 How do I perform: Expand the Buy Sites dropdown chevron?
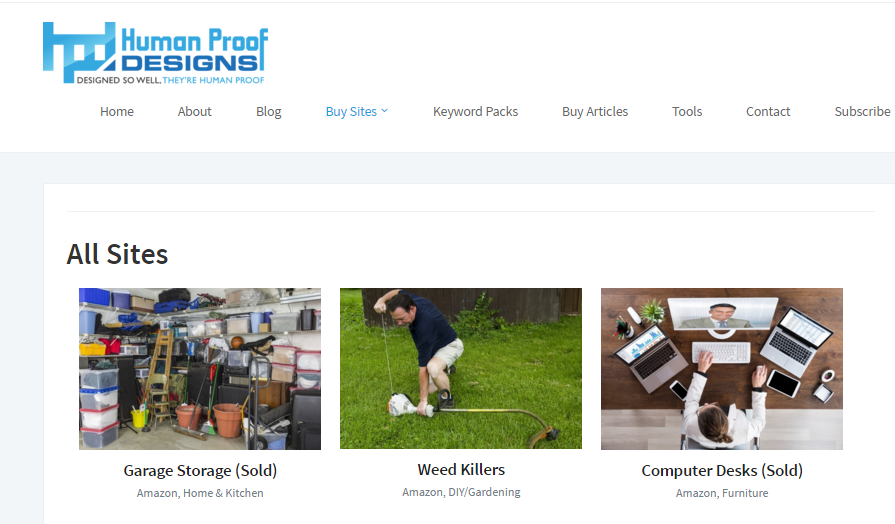tap(385, 111)
